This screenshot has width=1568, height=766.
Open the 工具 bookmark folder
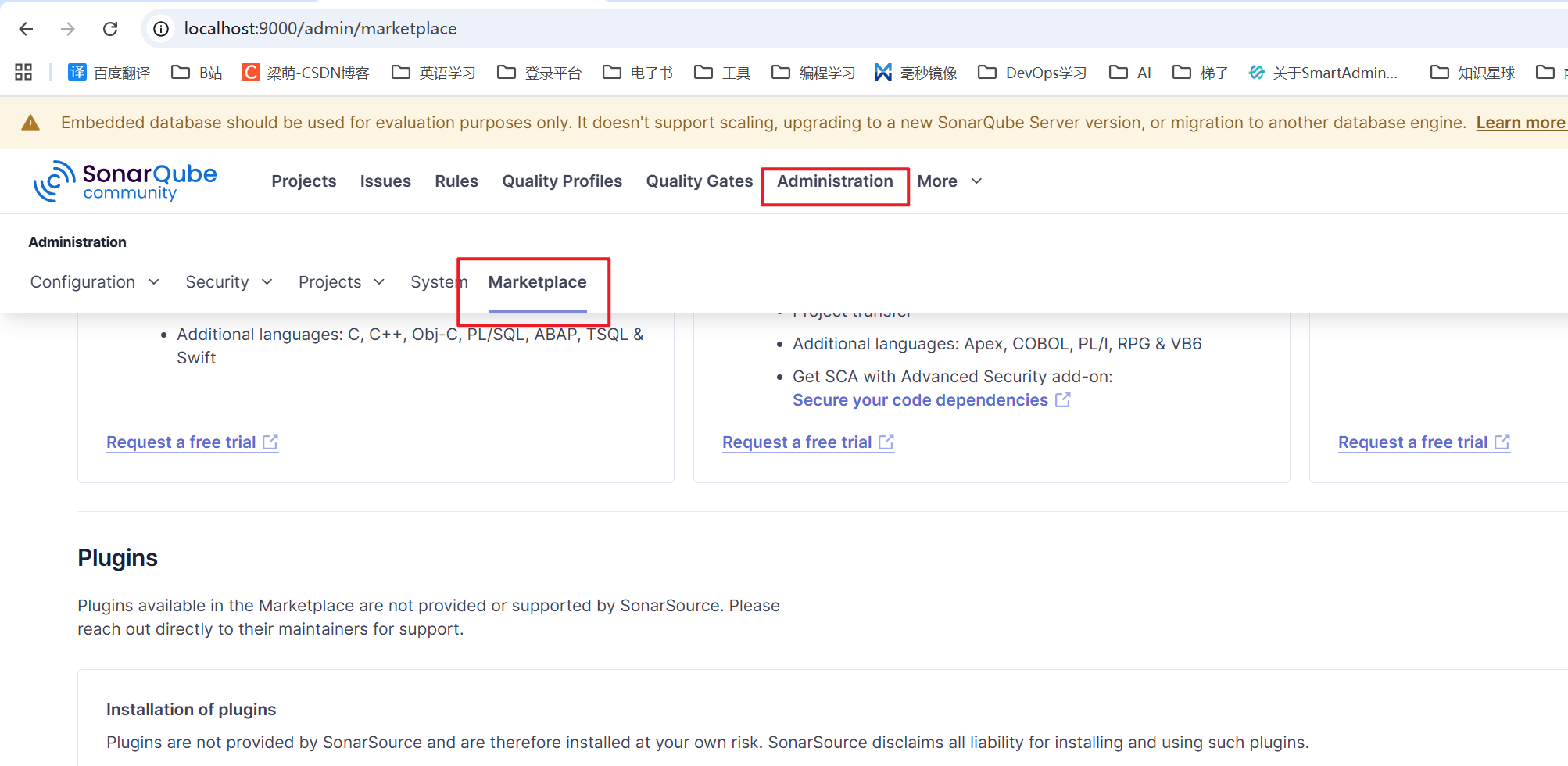(x=722, y=73)
